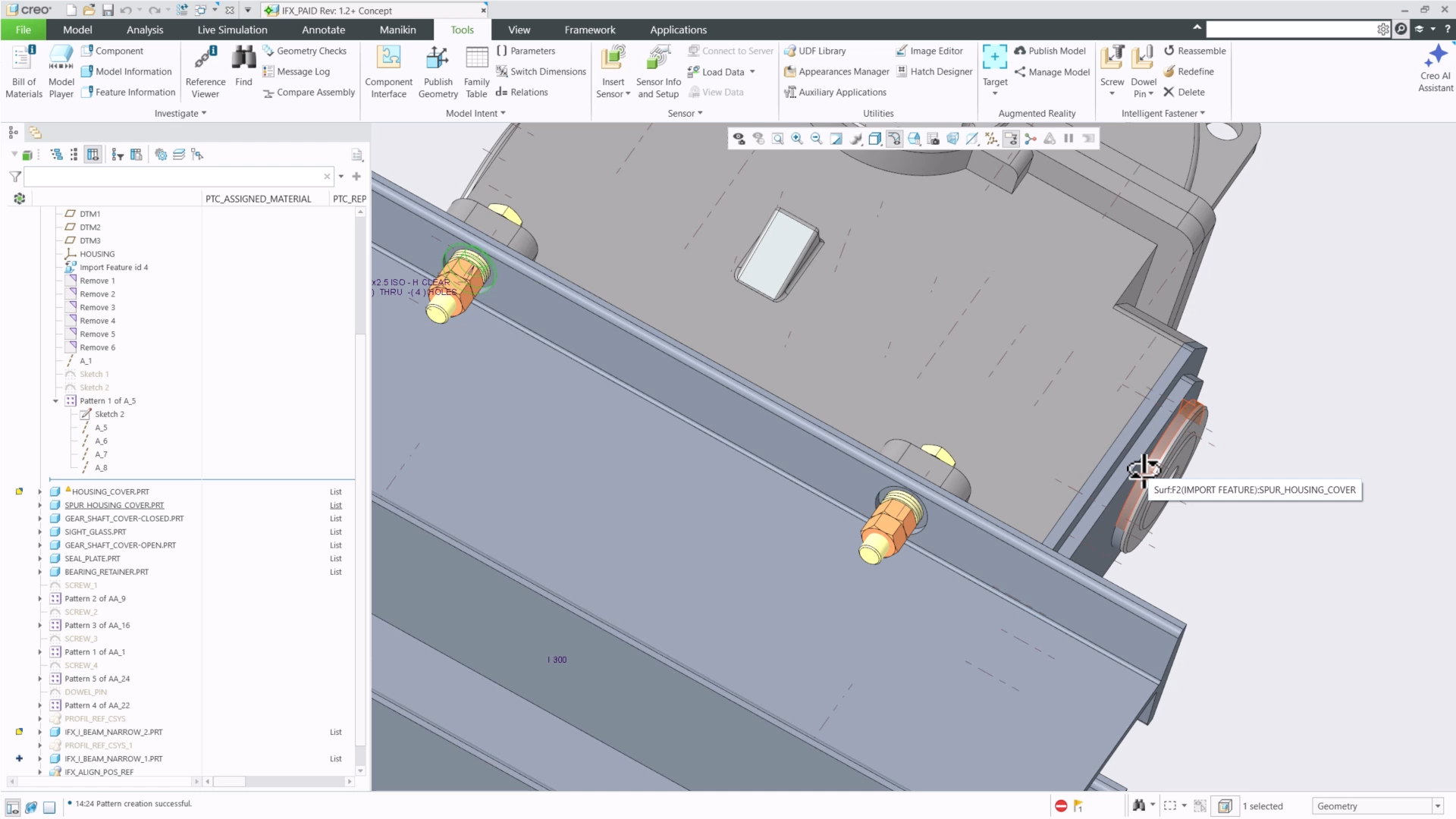This screenshot has height=819, width=1456.
Task: Open Publish Geometry tool
Action: point(438,72)
